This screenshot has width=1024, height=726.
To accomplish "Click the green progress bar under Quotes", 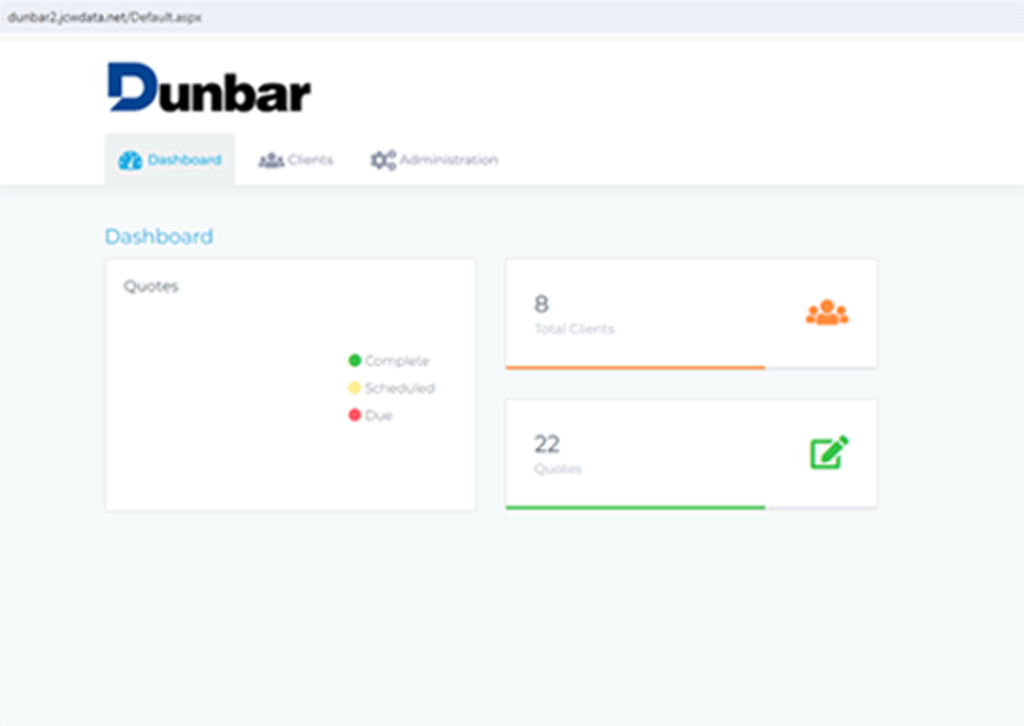I will (635, 507).
